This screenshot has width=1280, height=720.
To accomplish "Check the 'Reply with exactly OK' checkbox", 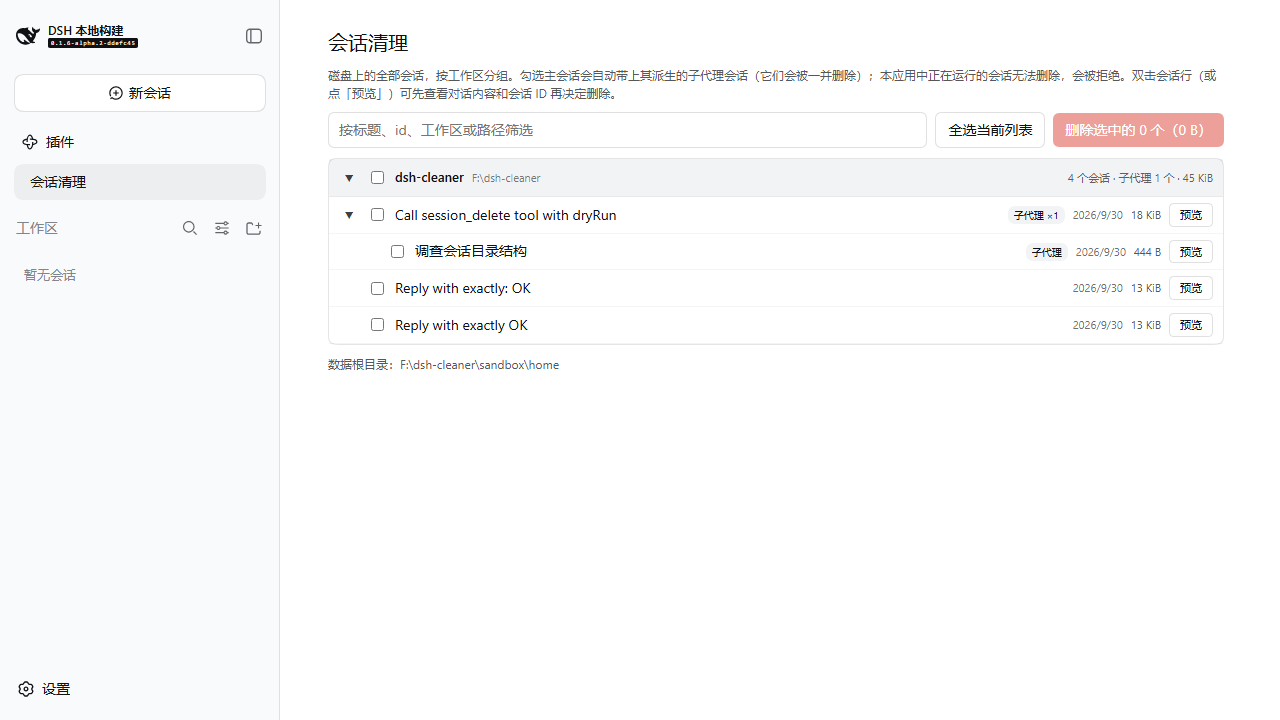I will [x=377, y=325].
